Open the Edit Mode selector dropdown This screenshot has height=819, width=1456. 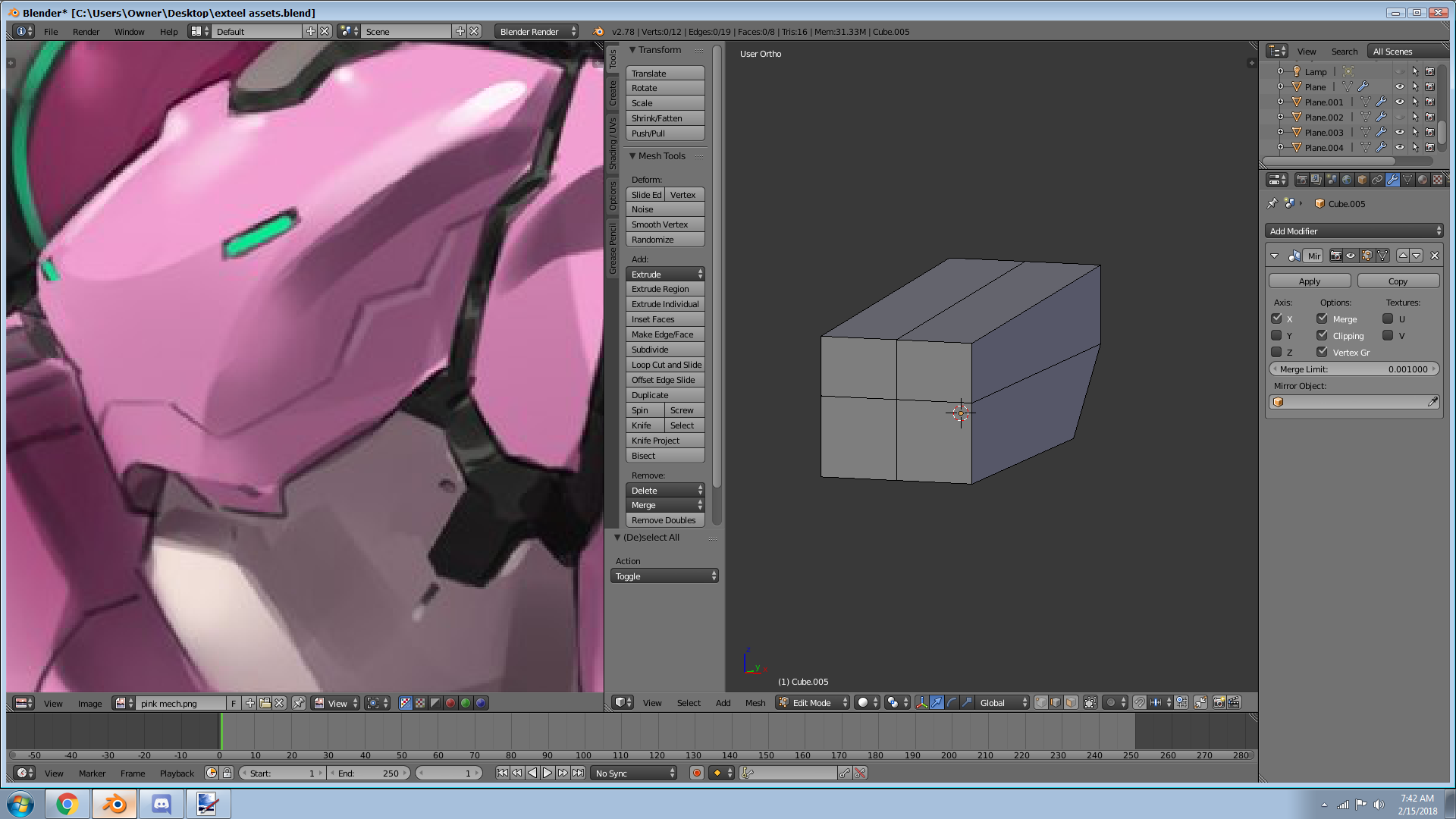813,703
